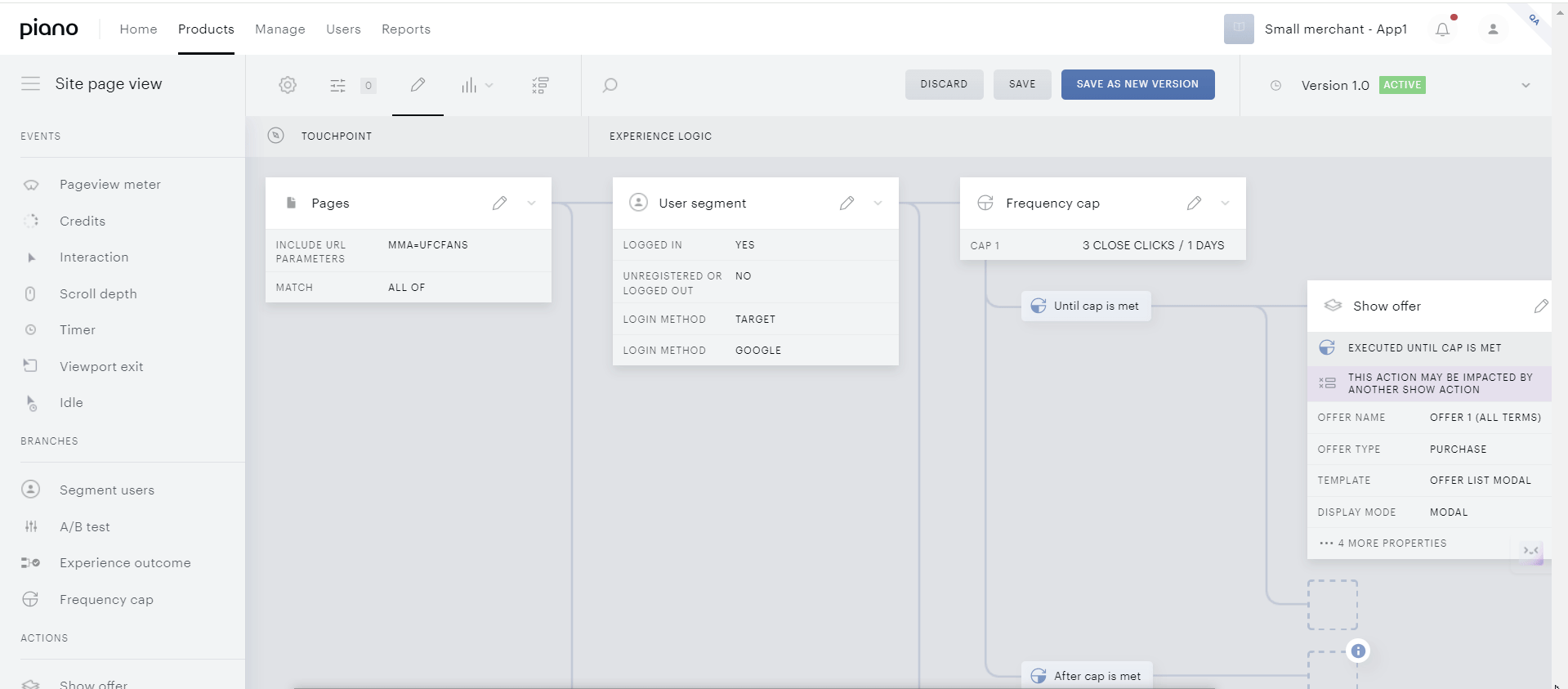1568x689 pixels.
Task: Click the filter sliders icon in toolbar
Action: [337, 85]
